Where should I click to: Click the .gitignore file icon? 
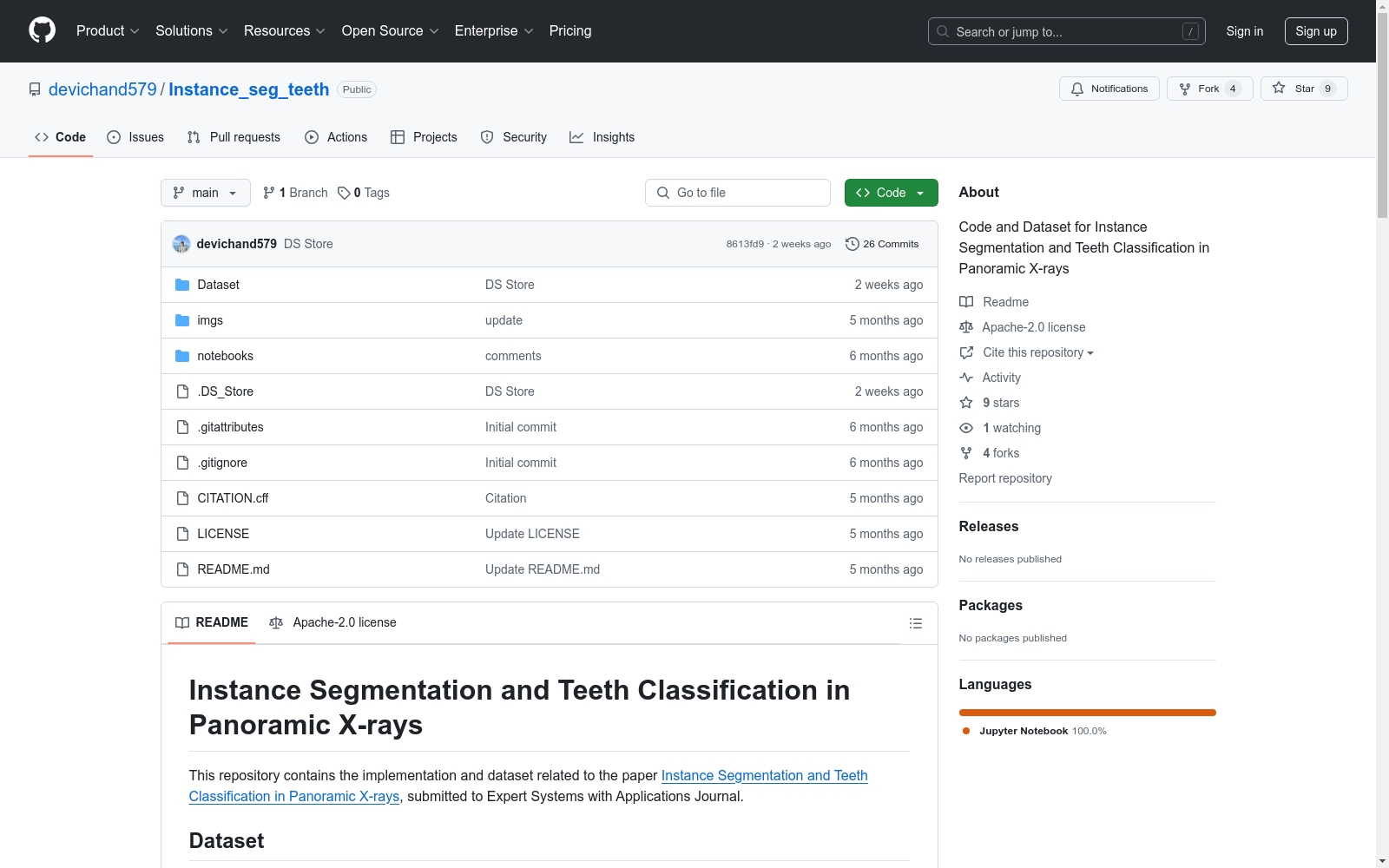(182, 463)
